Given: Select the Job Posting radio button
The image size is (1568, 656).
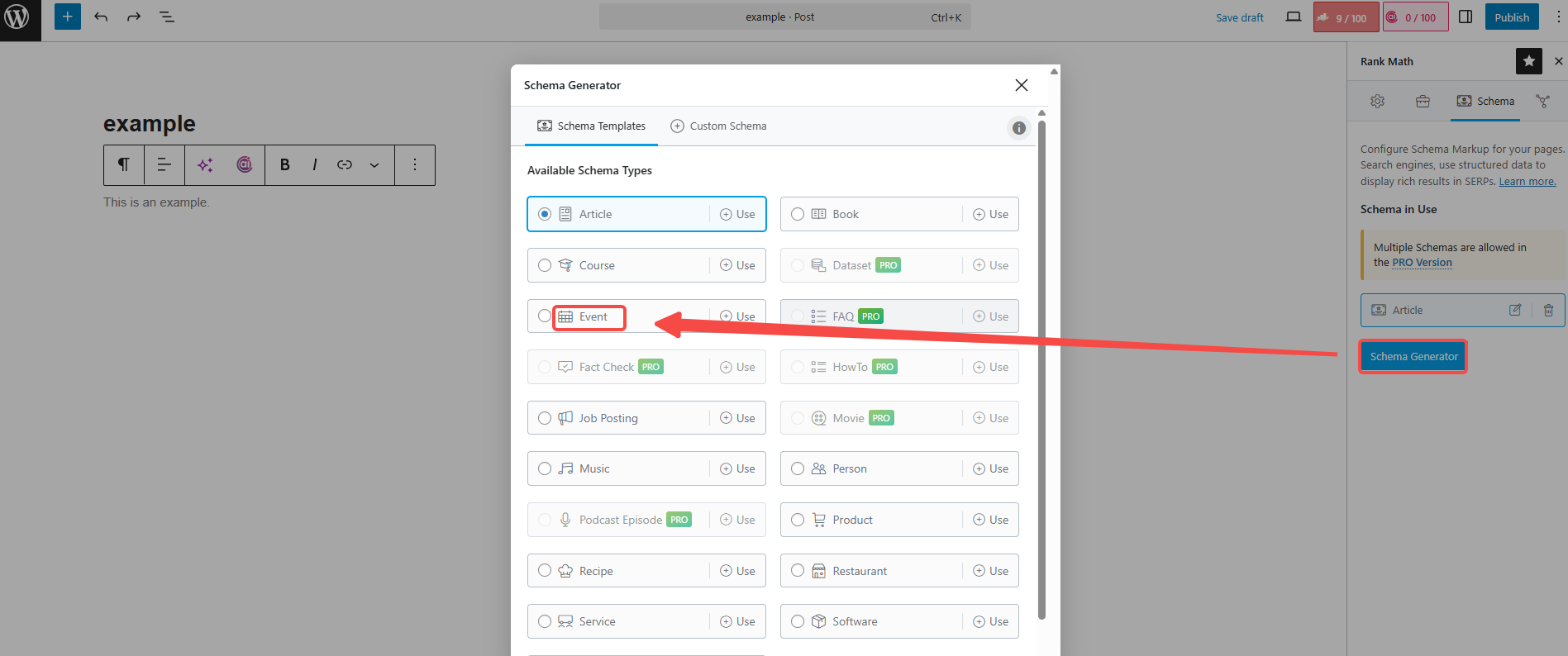Looking at the screenshot, I should click(545, 418).
